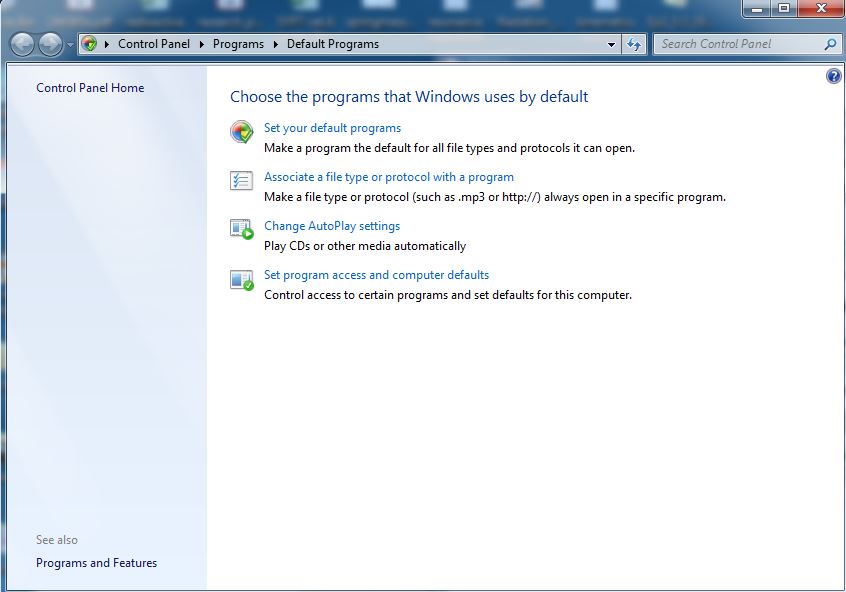Open Change AutoPlay settings link

332,226
